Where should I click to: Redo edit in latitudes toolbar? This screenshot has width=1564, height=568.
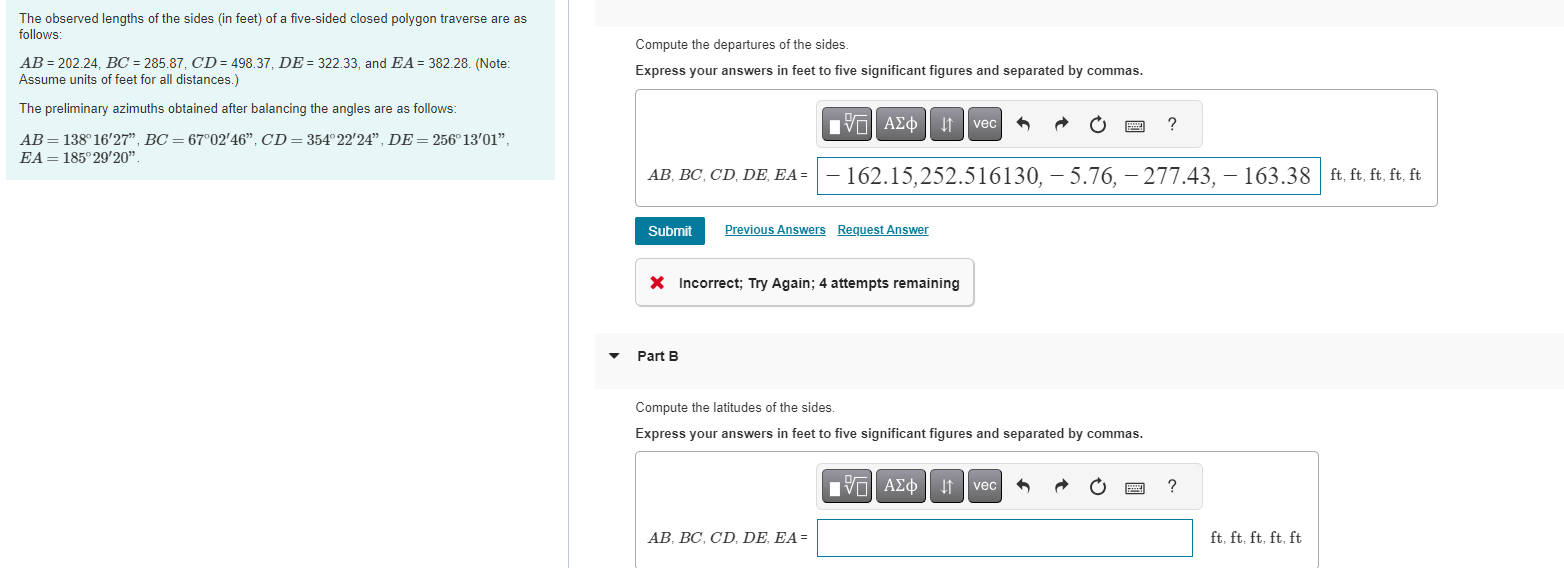[1060, 487]
